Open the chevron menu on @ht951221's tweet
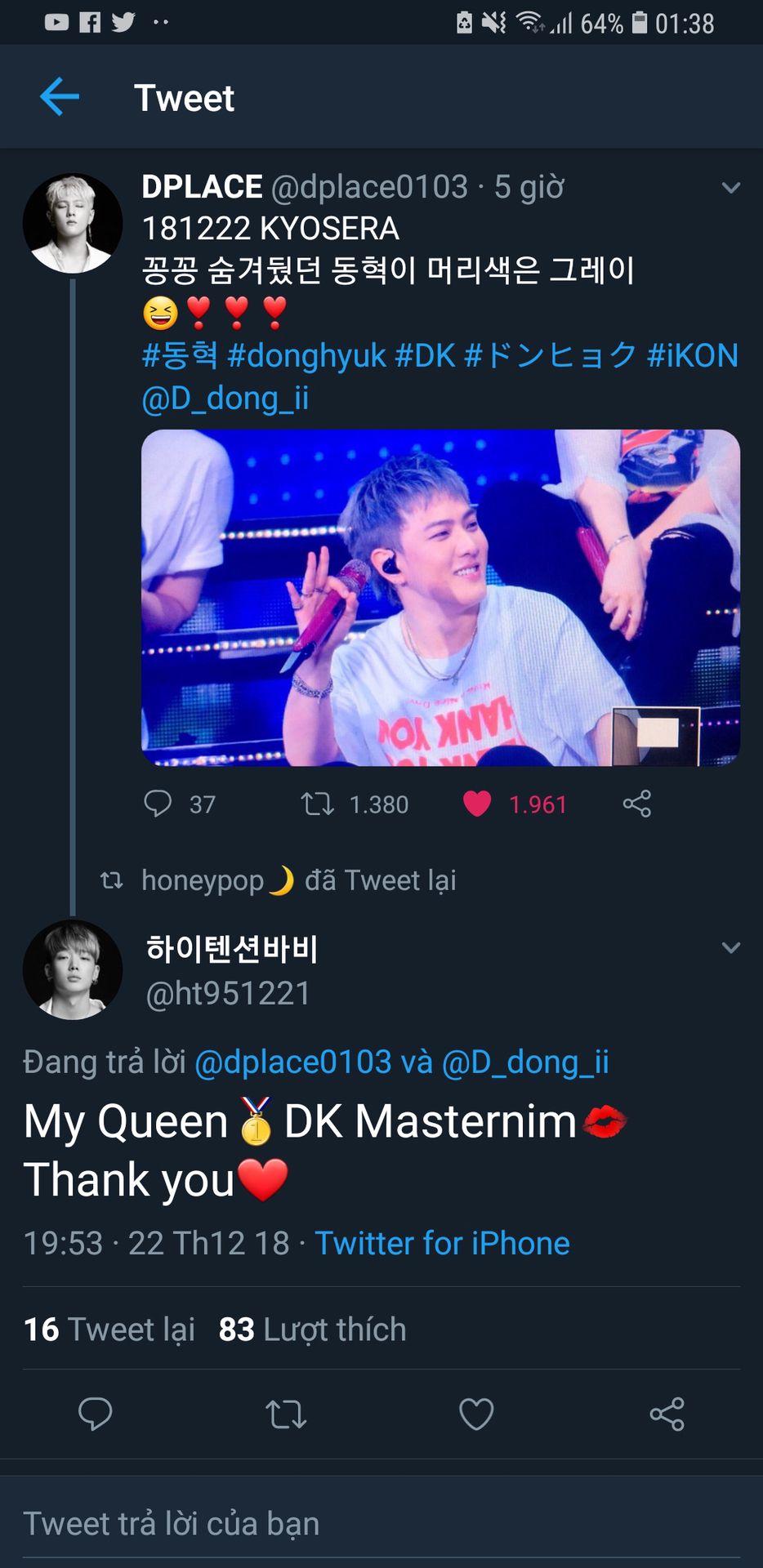 pyautogui.click(x=730, y=948)
